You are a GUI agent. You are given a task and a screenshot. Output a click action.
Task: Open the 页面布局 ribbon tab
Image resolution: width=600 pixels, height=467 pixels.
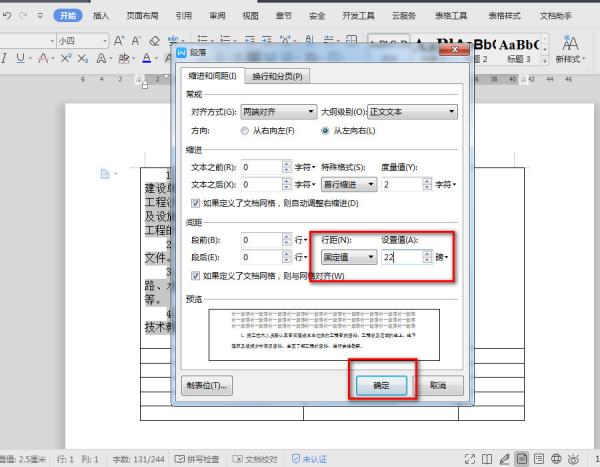tap(141, 16)
